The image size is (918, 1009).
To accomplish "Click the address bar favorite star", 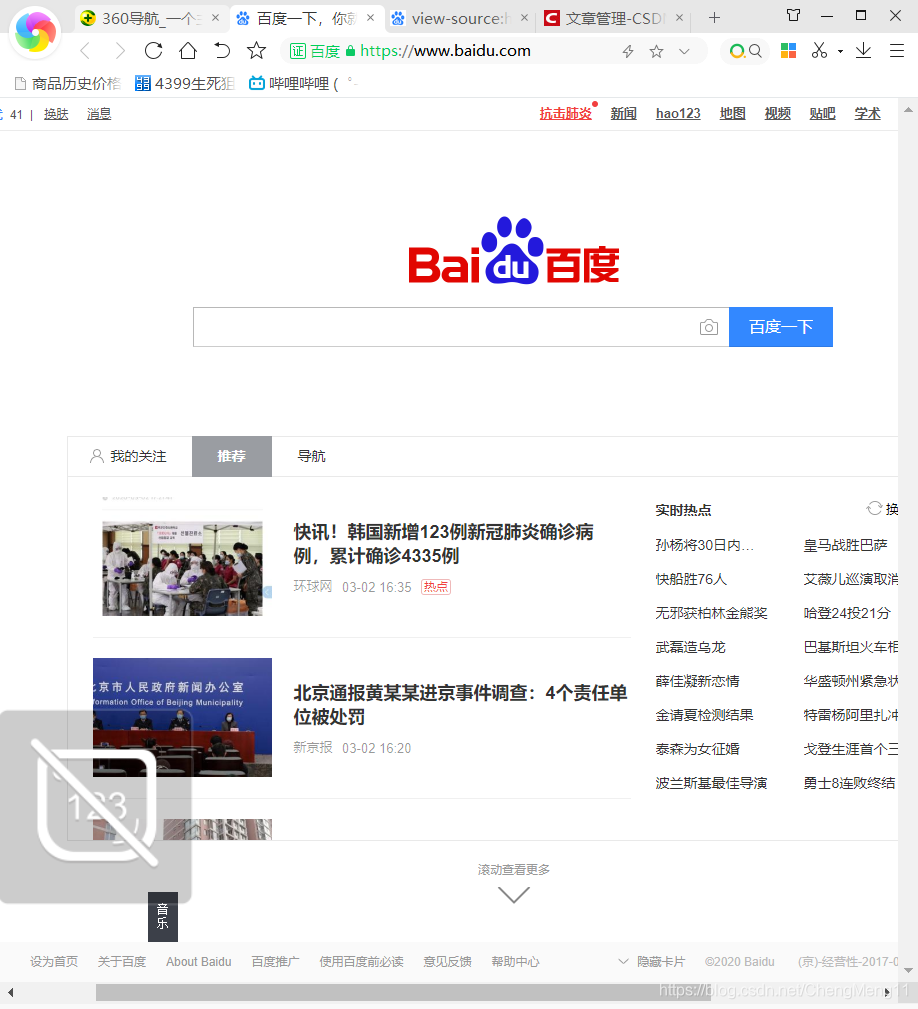I will pos(656,51).
